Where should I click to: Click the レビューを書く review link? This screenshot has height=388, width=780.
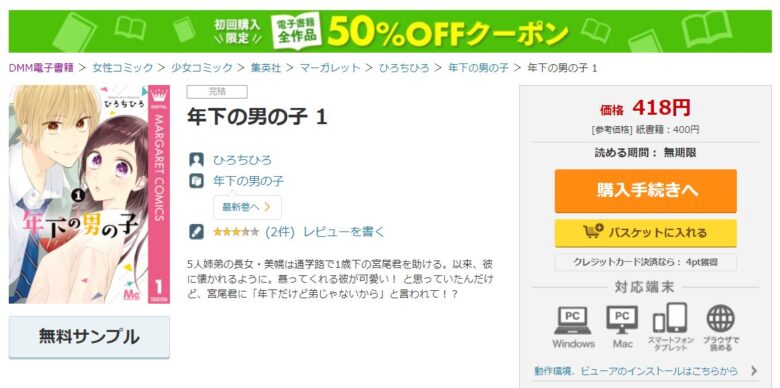point(344,232)
